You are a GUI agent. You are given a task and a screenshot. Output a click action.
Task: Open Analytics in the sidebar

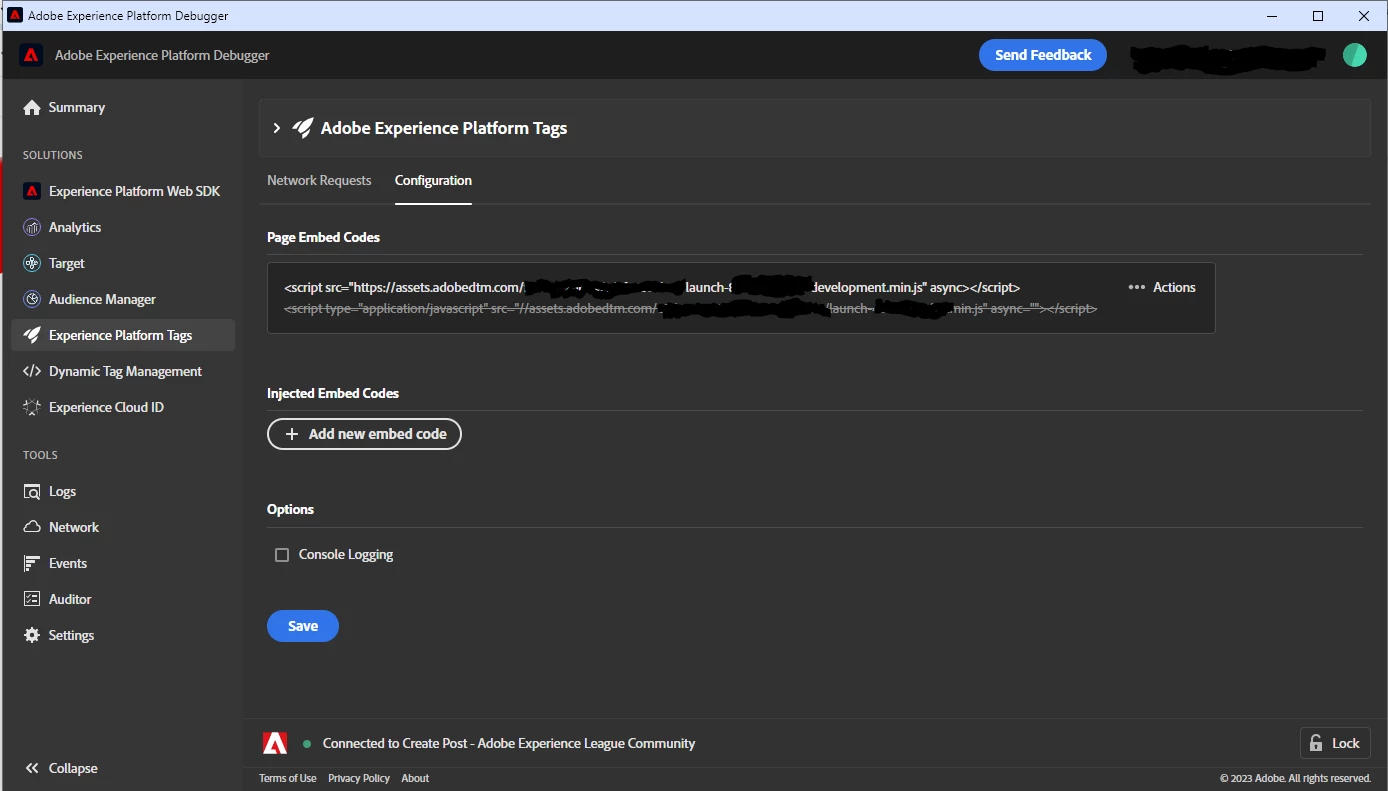click(x=75, y=227)
